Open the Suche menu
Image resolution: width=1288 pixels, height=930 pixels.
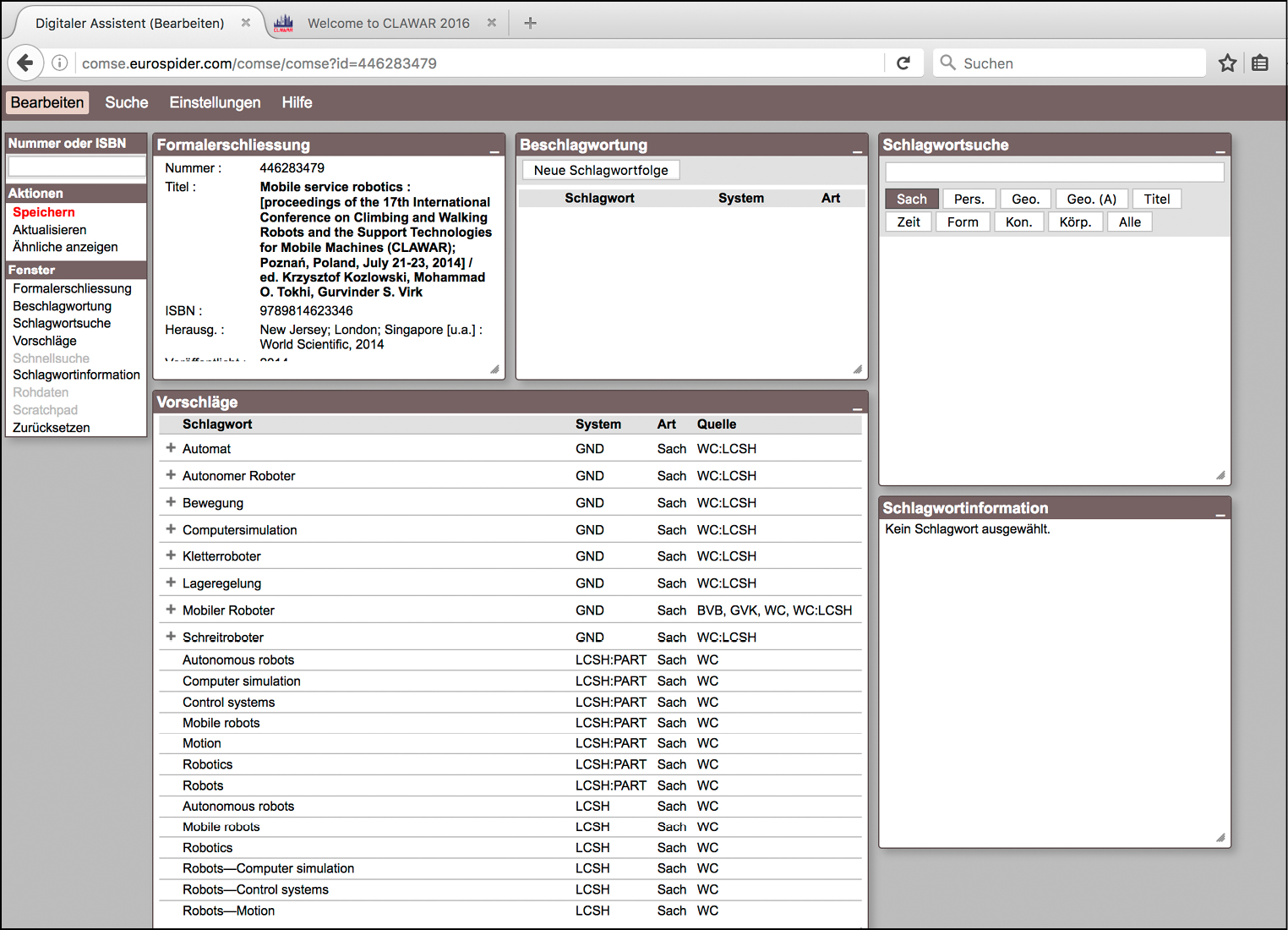coord(127,102)
